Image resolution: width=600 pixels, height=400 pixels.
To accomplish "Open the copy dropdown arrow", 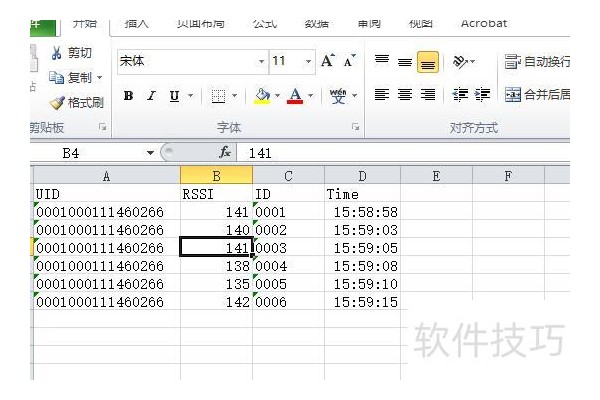I will (99, 78).
